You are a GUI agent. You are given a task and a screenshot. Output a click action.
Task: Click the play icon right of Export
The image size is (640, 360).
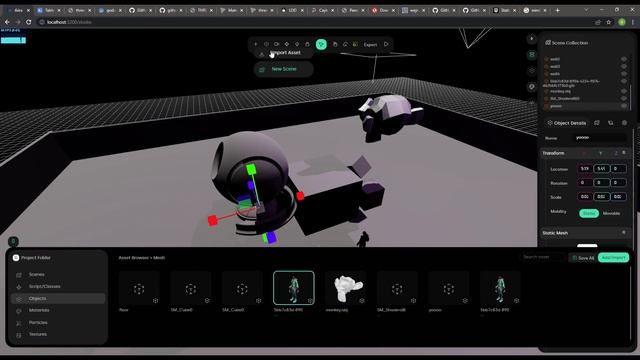tap(386, 44)
